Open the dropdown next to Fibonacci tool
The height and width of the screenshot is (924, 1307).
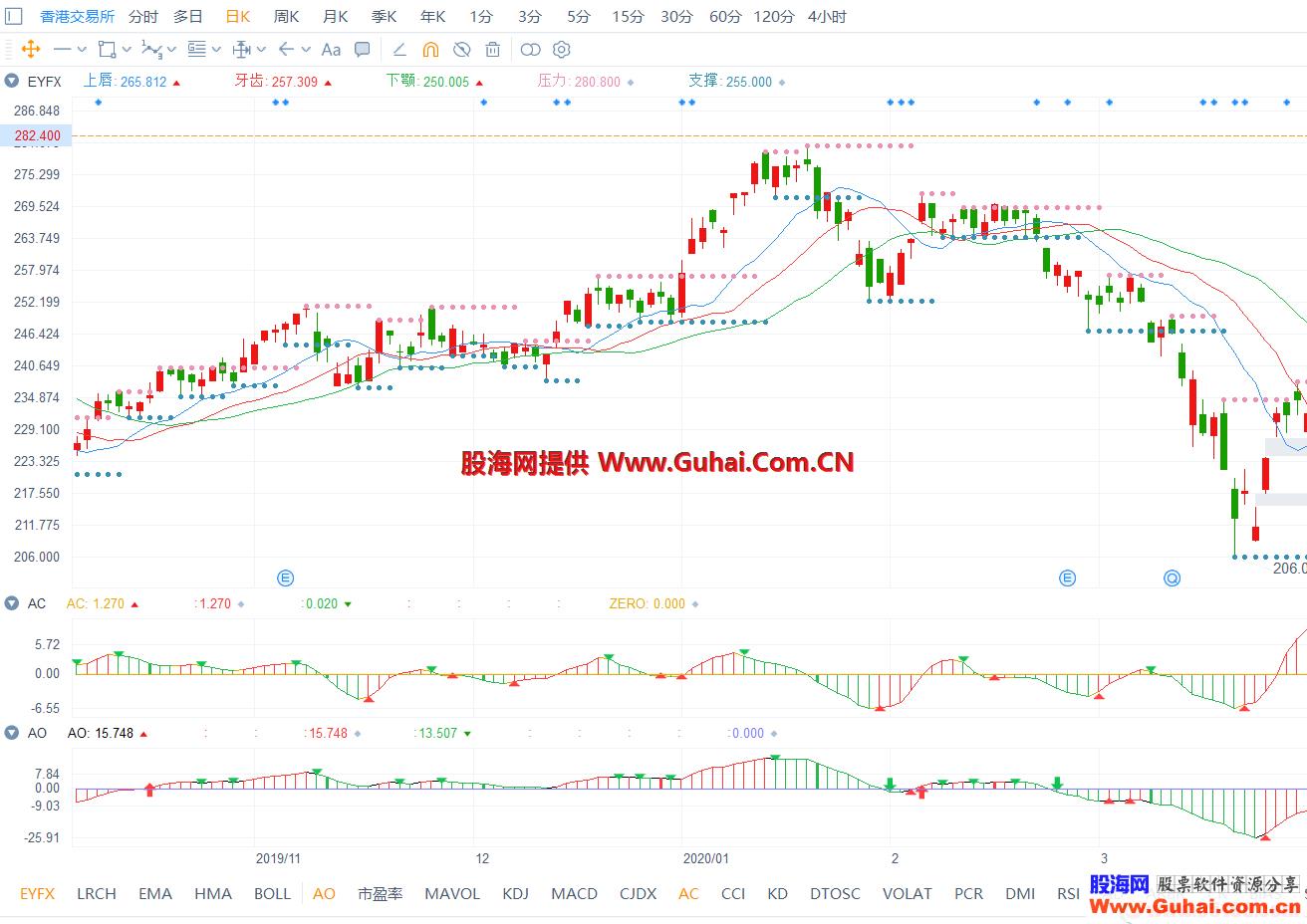(216, 49)
